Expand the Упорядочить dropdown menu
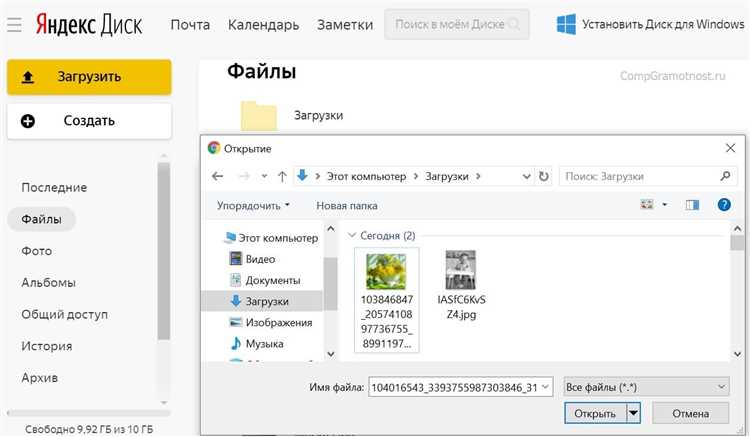 pos(253,205)
